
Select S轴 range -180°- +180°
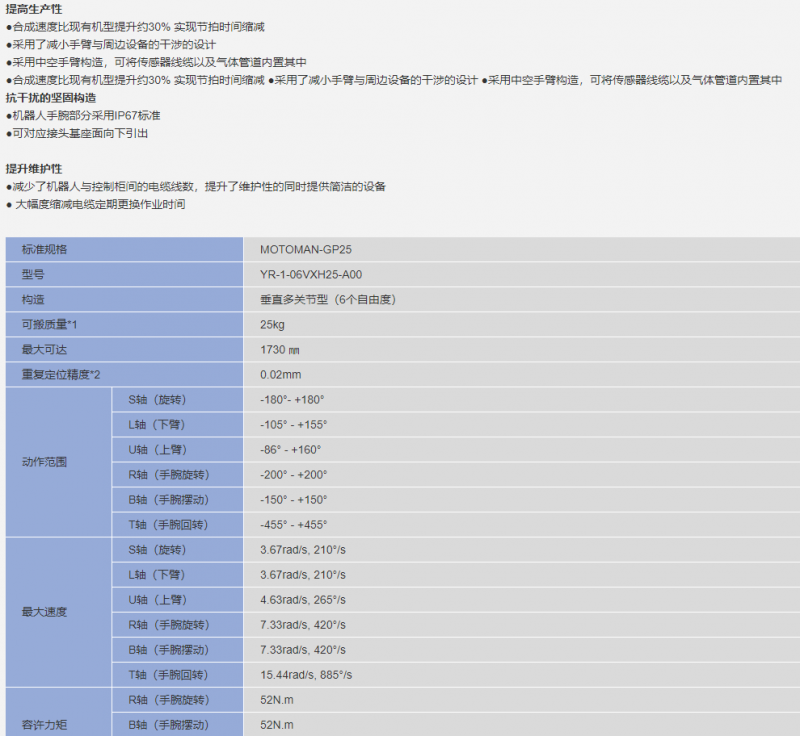click(x=292, y=399)
